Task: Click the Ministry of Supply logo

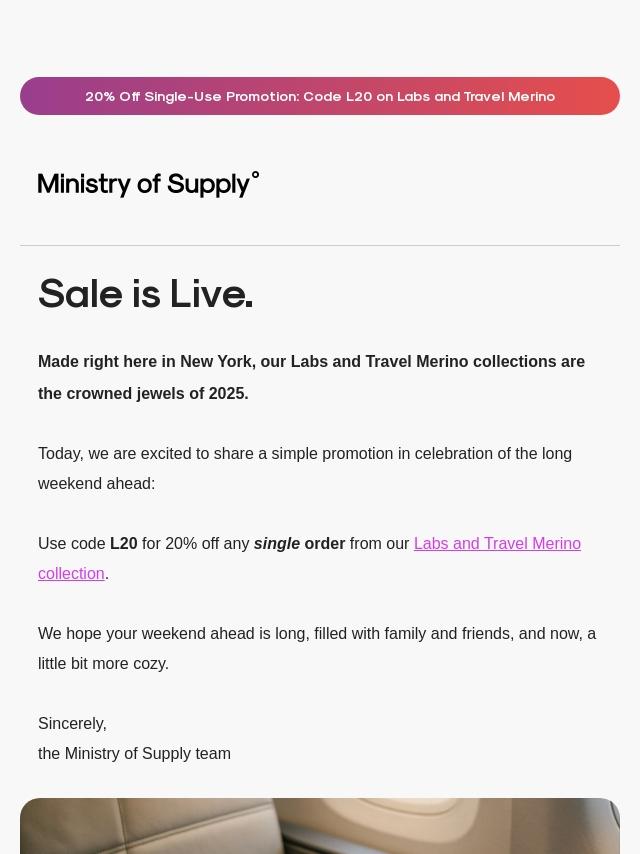Action: click(148, 184)
